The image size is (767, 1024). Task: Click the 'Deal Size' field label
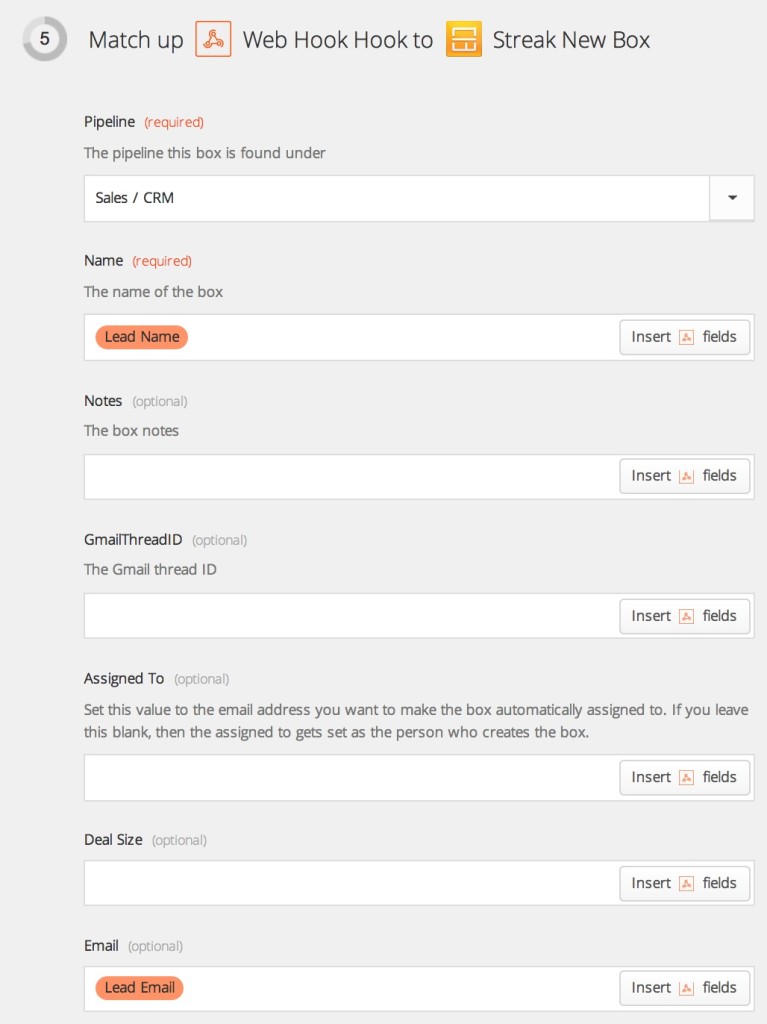(113, 840)
